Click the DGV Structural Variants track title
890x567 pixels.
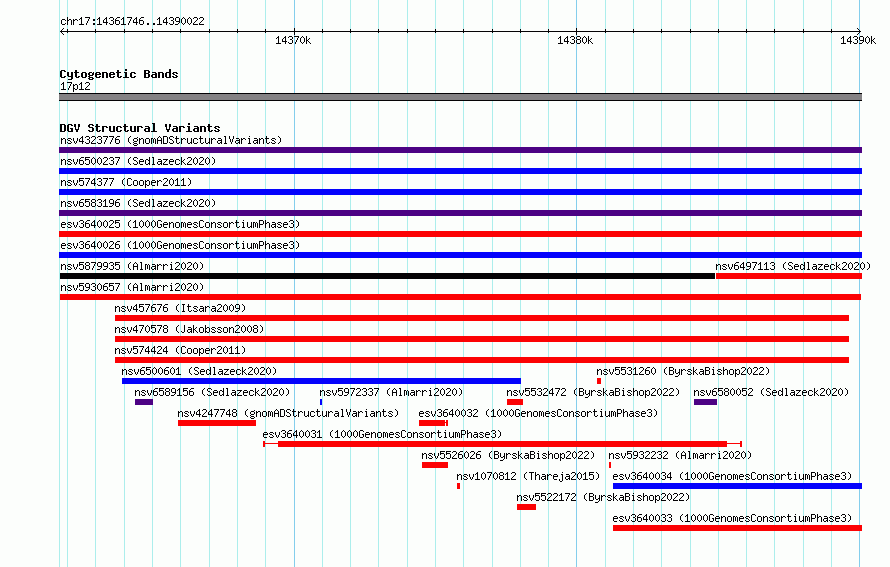140,128
